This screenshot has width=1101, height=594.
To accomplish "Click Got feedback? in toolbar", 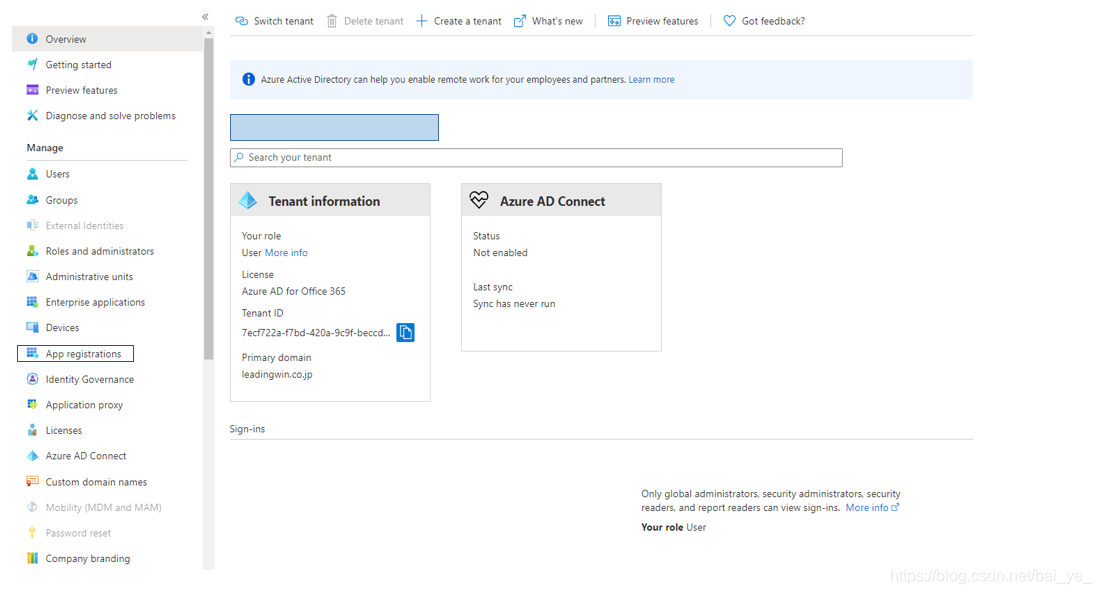I will tap(764, 21).
